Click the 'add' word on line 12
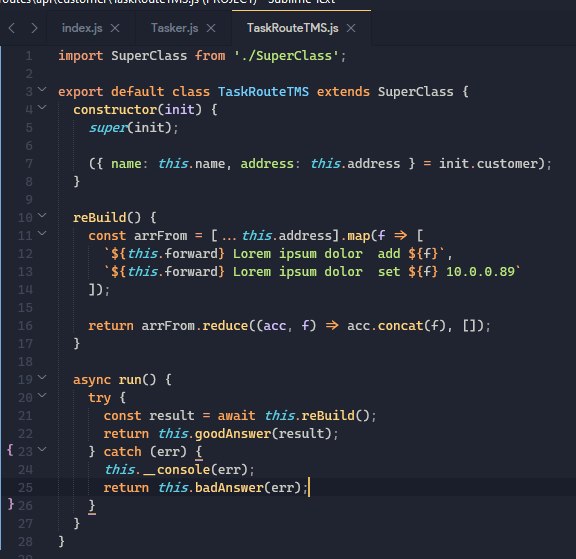 tap(389, 254)
